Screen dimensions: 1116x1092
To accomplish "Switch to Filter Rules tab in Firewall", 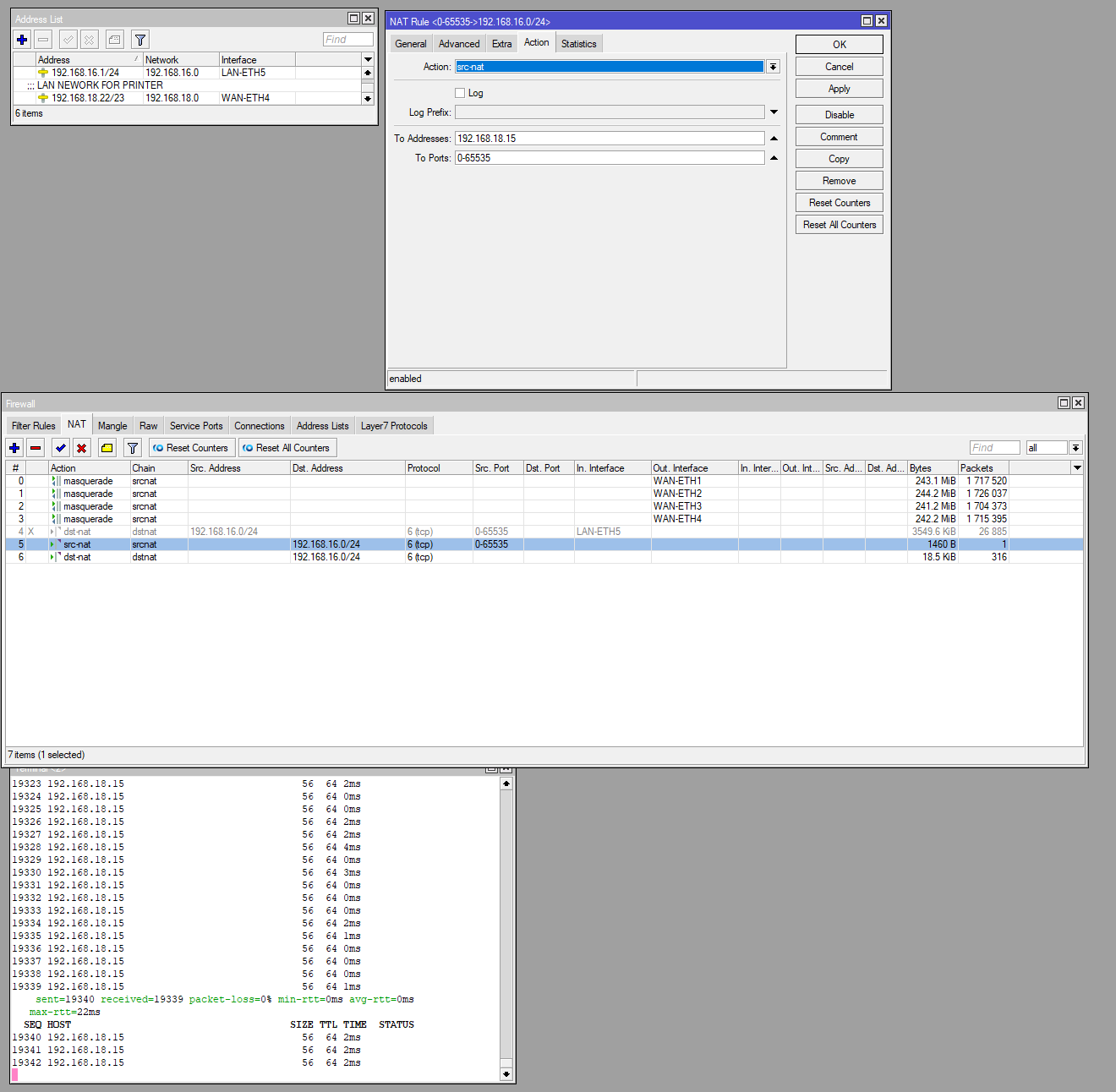I will (34, 426).
